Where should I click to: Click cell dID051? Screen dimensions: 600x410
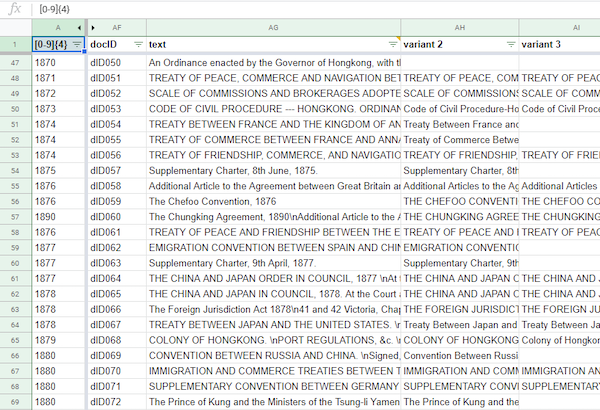[x=117, y=78]
